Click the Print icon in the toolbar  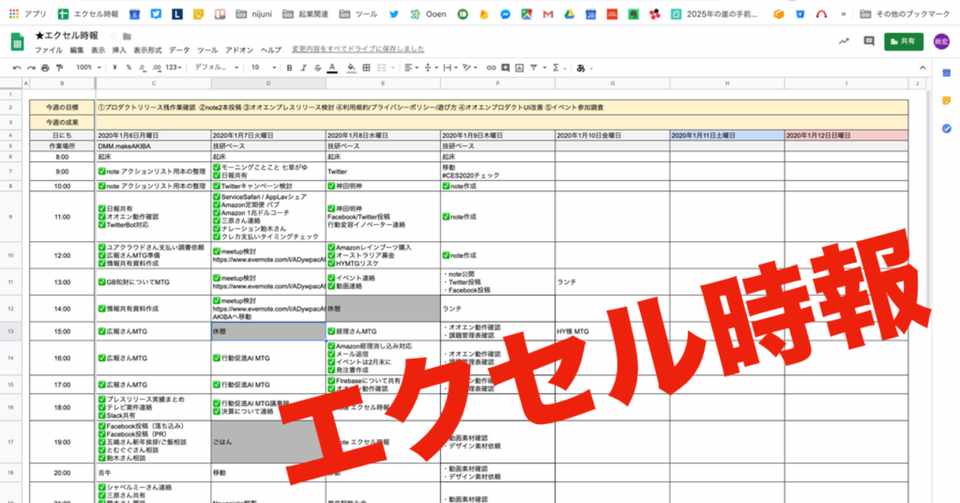click(45, 68)
